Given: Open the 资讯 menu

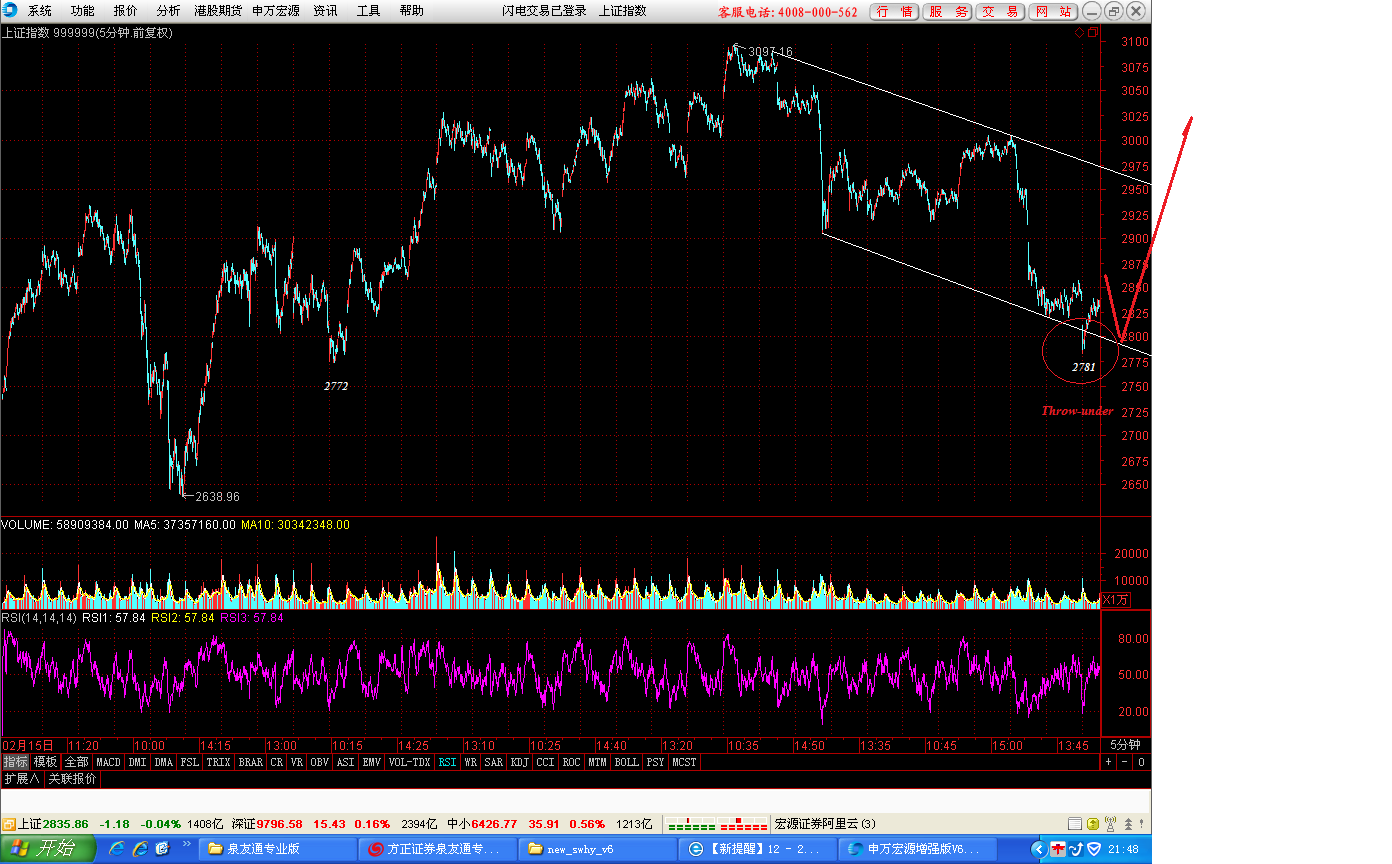Looking at the screenshot, I should pos(325,11).
